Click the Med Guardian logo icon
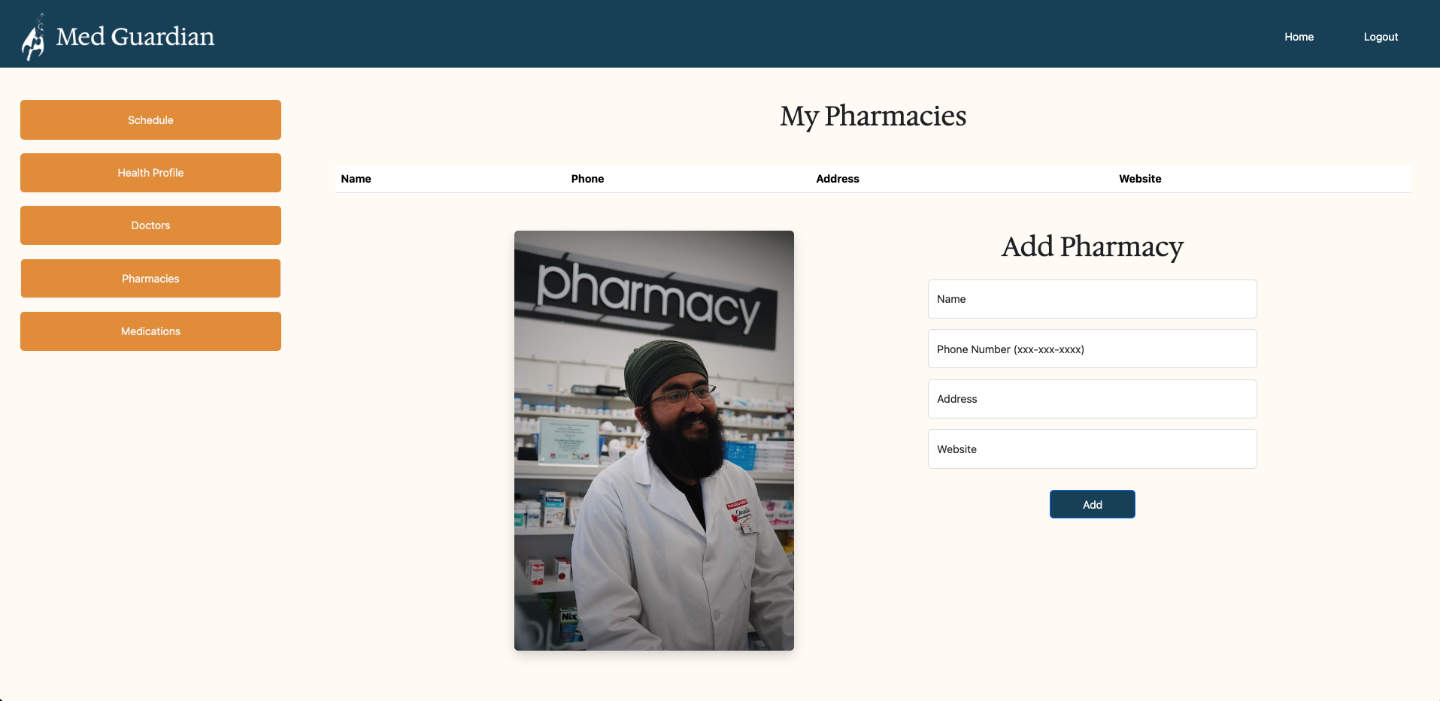This screenshot has height=701, width=1440. pyautogui.click(x=33, y=37)
